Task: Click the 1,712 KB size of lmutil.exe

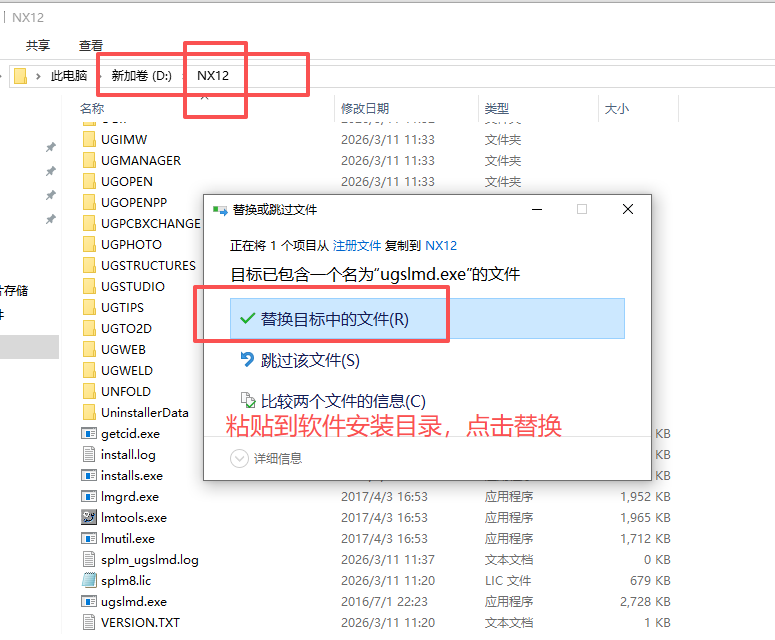Action: pyautogui.click(x=645, y=539)
